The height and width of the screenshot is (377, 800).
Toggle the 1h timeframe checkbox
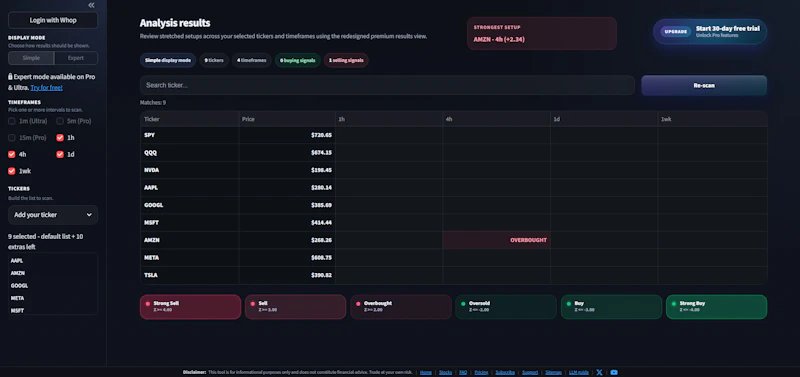pyautogui.click(x=60, y=138)
